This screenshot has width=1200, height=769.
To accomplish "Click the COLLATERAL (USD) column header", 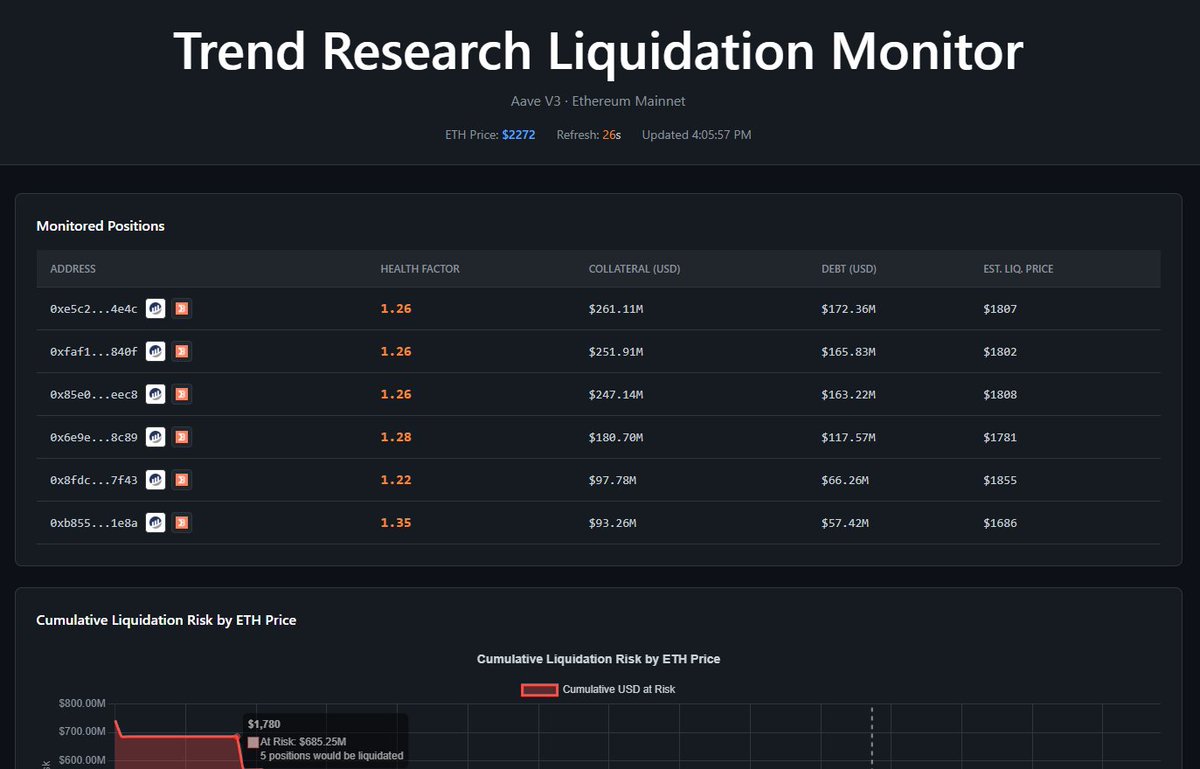I will click(635, 269).
